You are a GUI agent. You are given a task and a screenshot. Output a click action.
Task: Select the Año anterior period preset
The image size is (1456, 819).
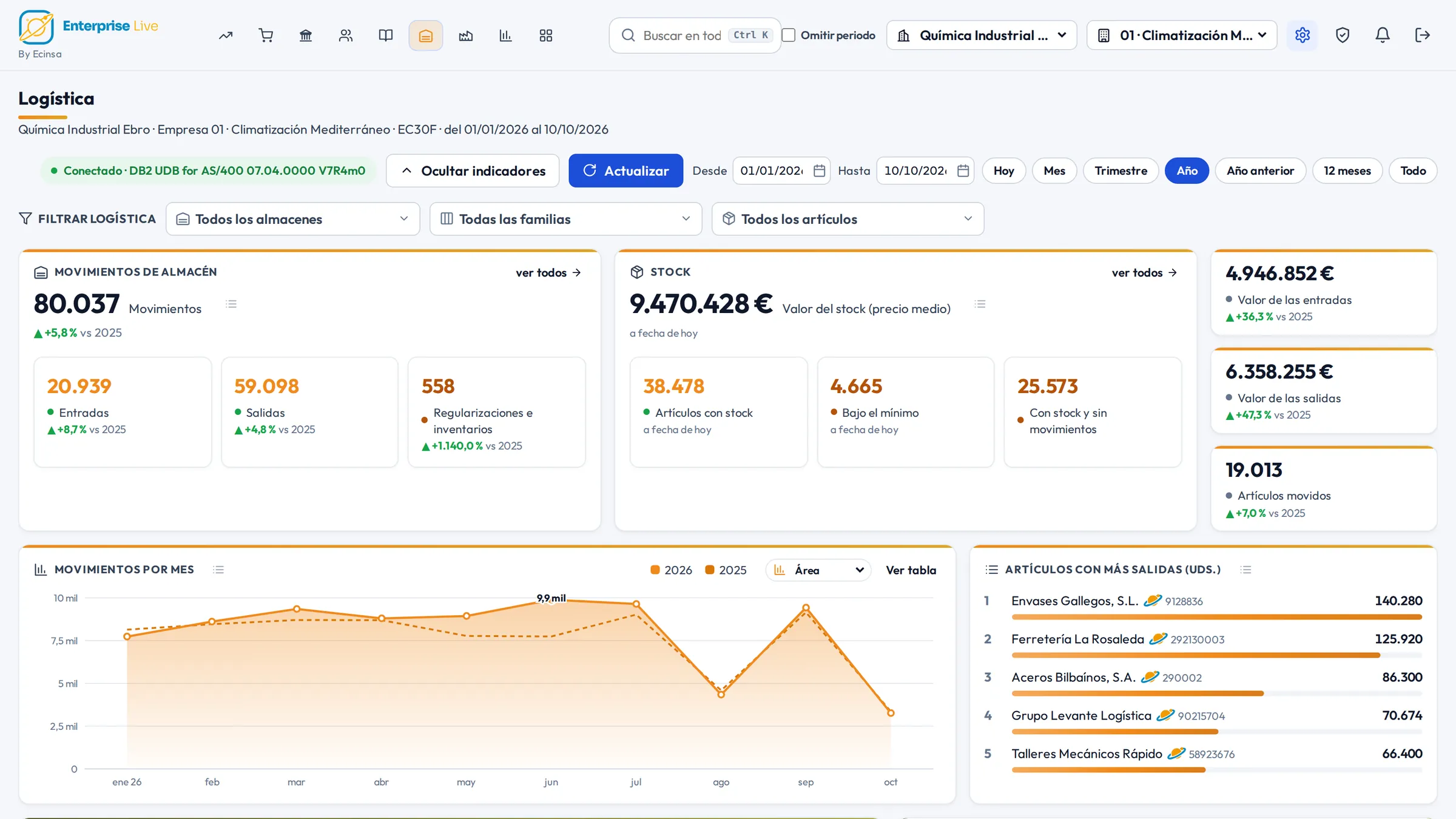[1261, 171]
